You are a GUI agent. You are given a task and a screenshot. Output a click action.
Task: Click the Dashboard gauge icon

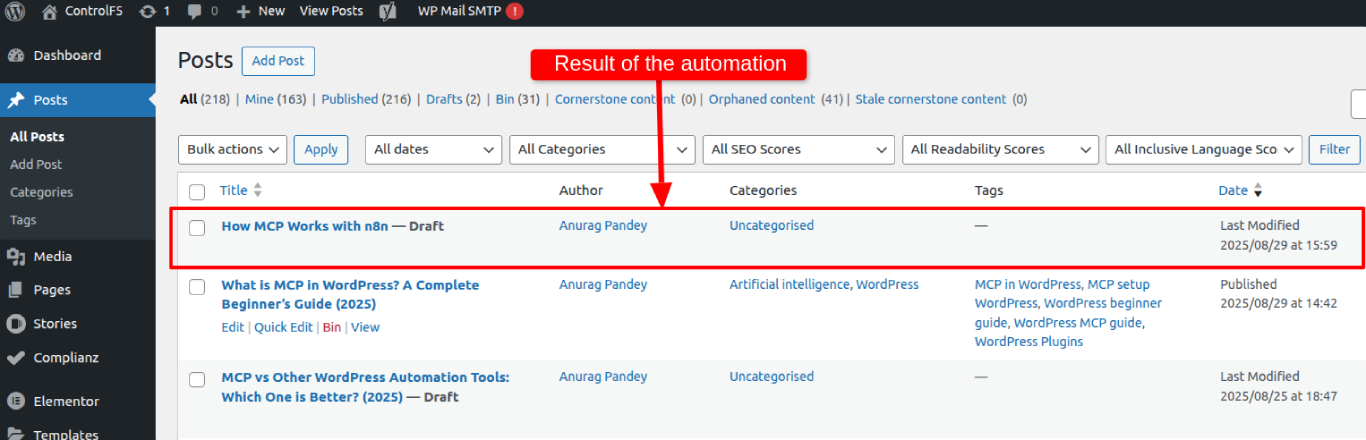(x=16, y=55)
